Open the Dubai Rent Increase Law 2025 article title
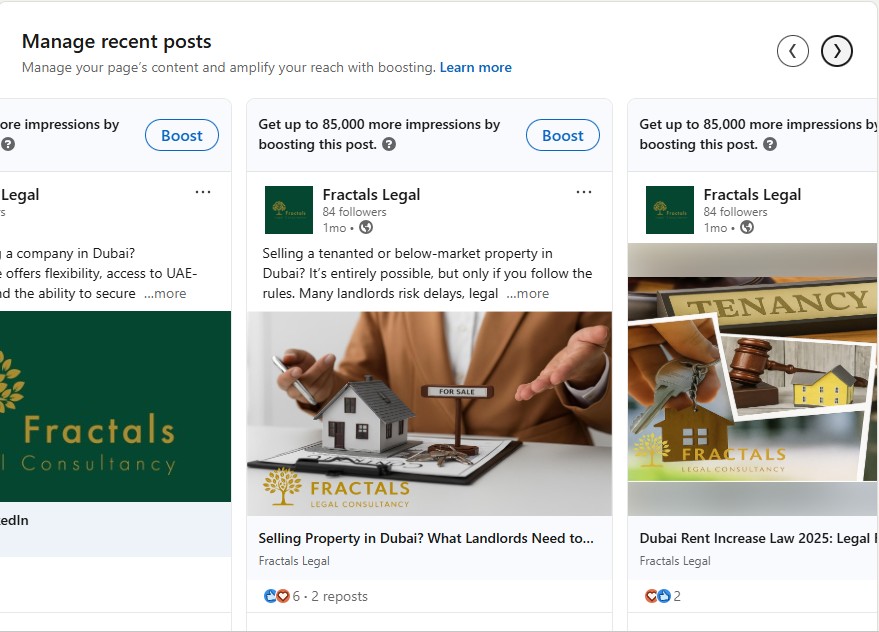Image resolution: width=879 pixels, height=632 pixels. pyautogui.click(x=755, y=538)
